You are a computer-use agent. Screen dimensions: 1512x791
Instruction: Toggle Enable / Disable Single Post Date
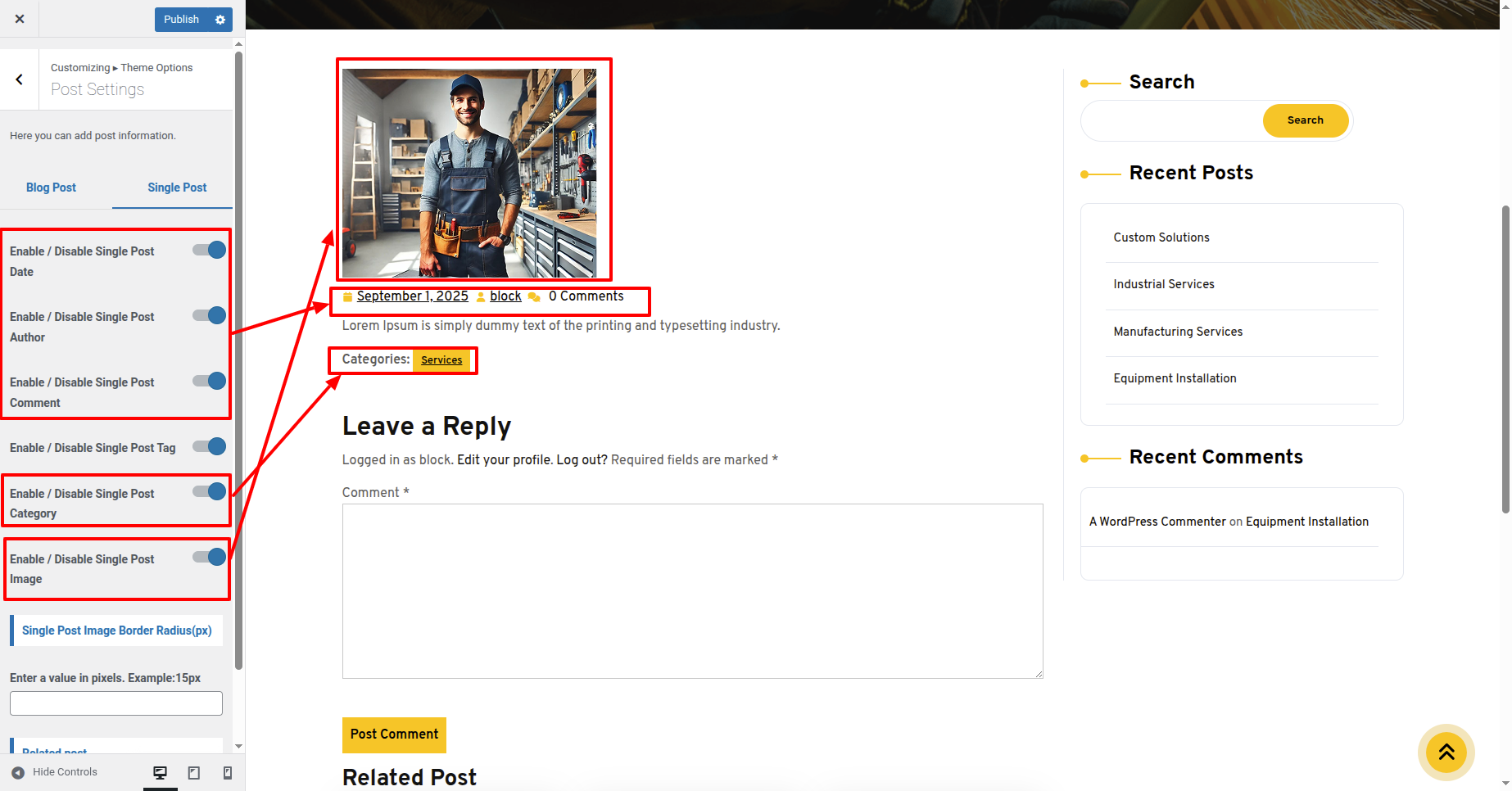(210, 251)
